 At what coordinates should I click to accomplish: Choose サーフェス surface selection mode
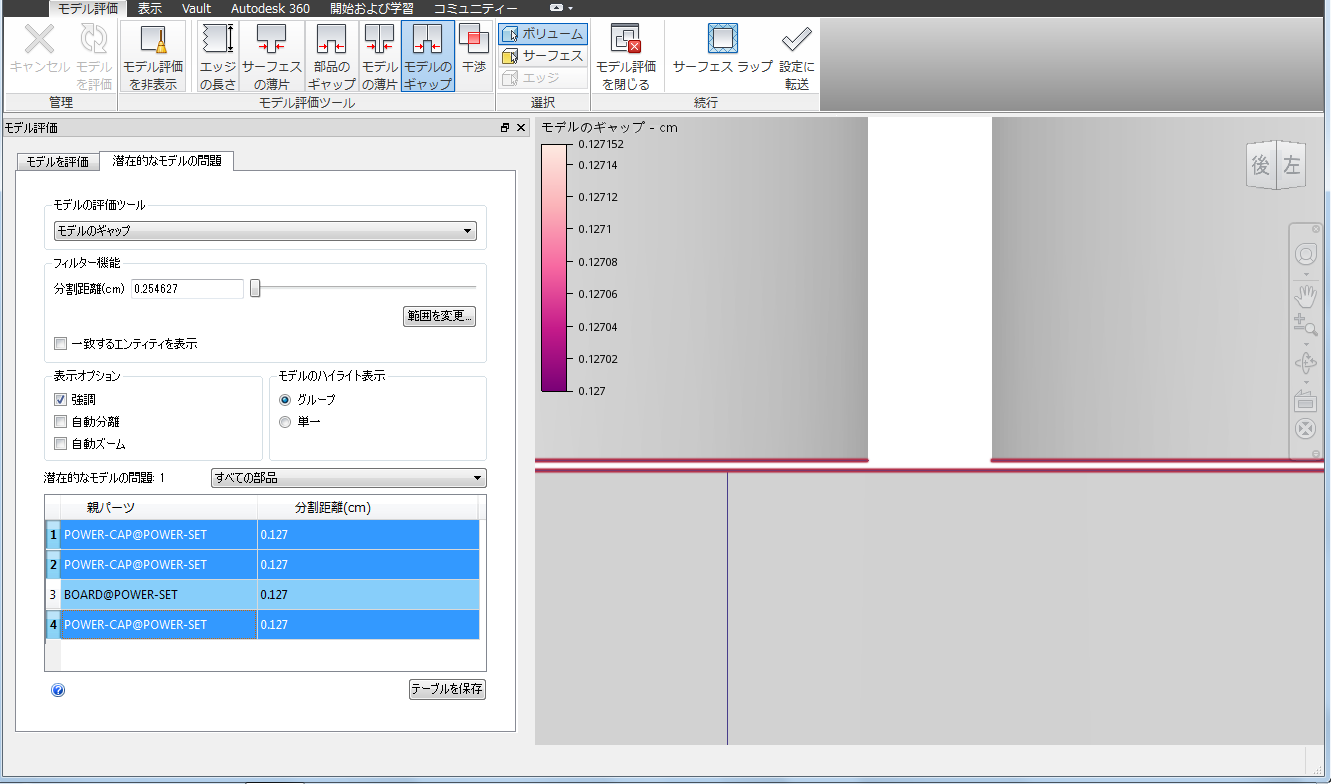tap(543, 56)
